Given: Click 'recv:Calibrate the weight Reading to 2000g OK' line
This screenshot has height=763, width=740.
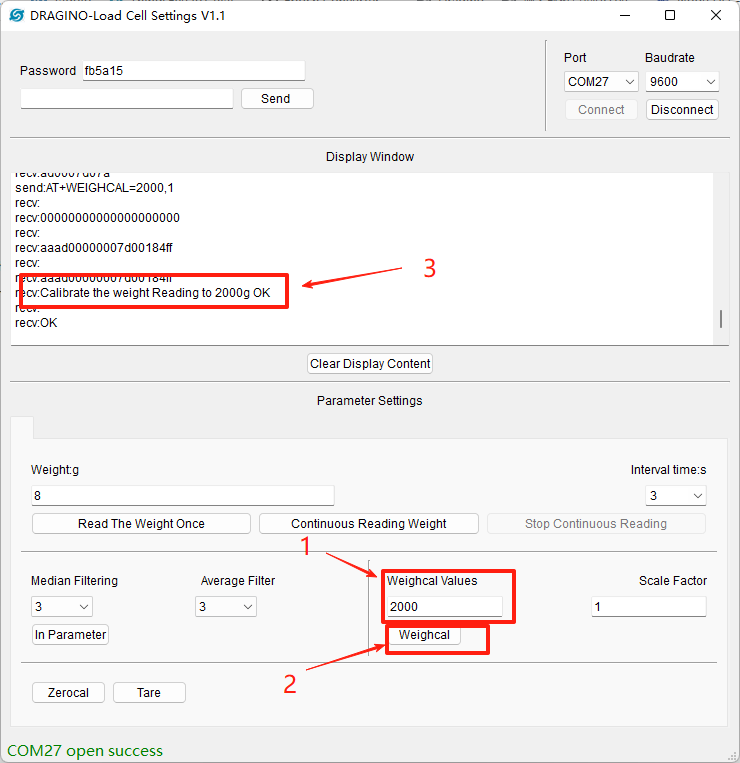Looking at the screenshot, I should [143, 293].
